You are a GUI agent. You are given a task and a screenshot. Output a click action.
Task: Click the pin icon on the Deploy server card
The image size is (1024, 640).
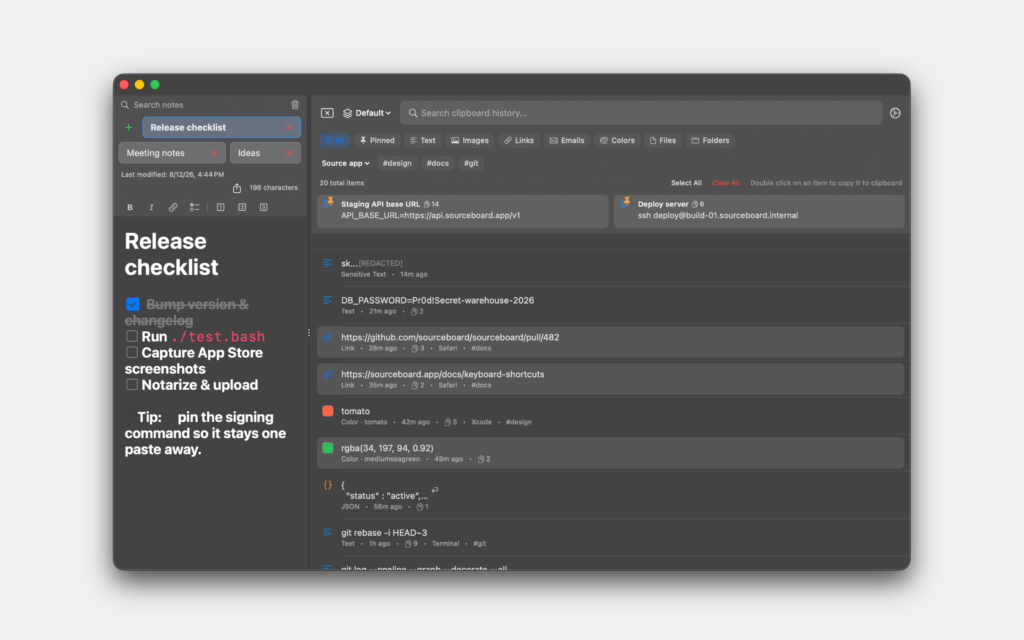626,202
